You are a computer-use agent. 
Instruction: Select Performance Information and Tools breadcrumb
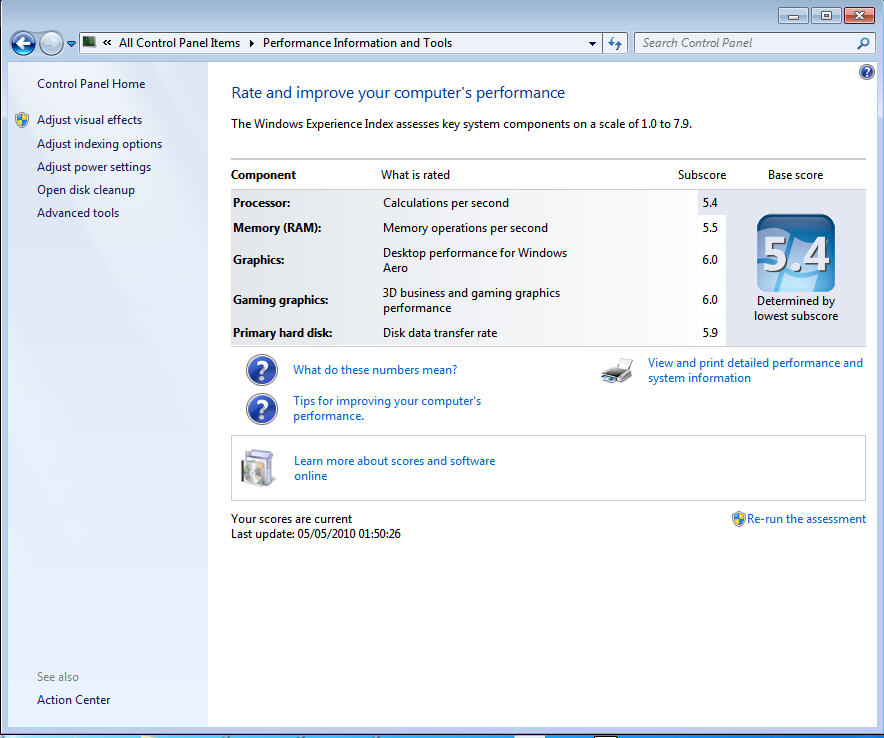click(x=357, y=43)
